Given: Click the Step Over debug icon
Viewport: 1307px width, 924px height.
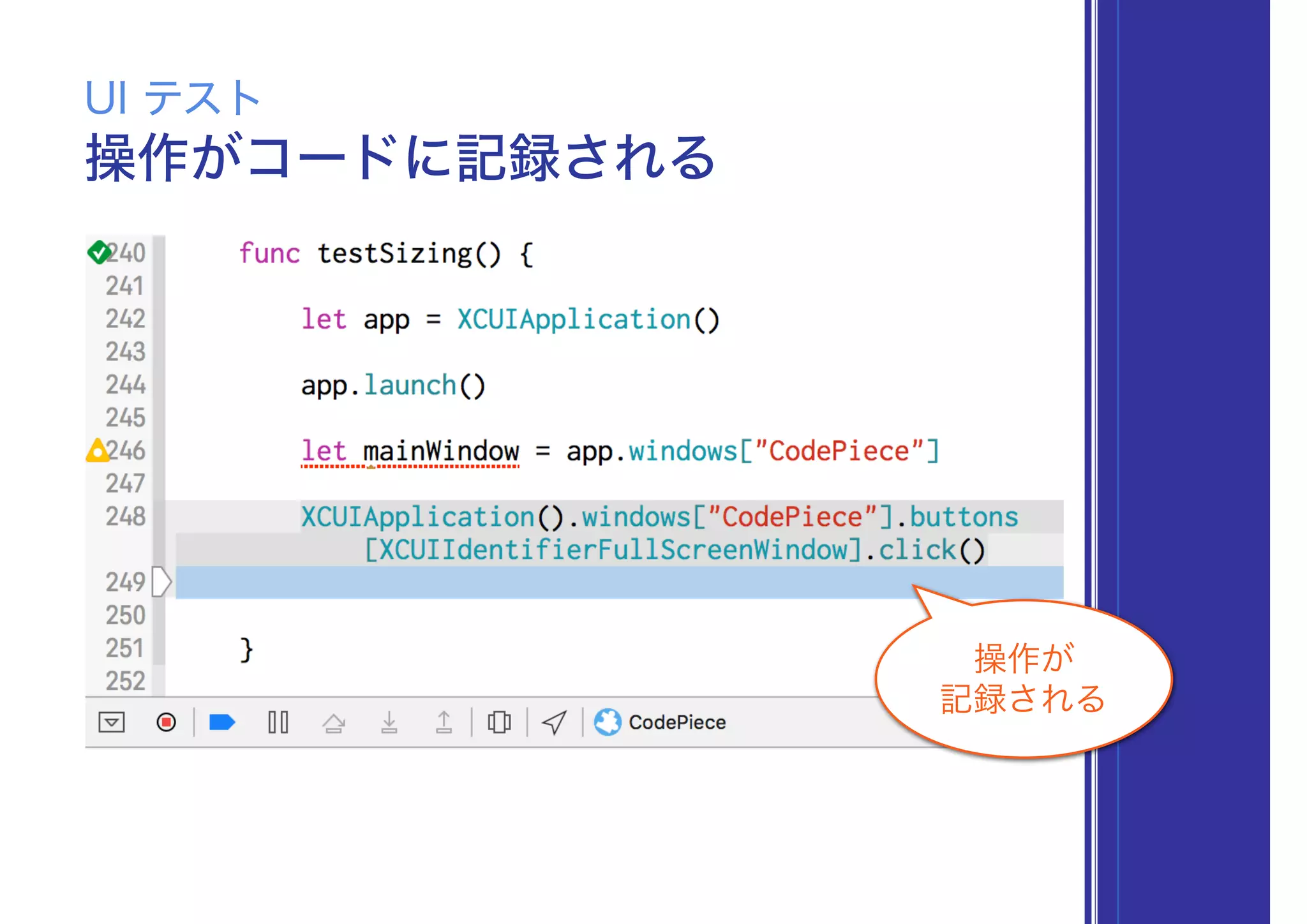Looking at the screenshot, I should point(333,723).
